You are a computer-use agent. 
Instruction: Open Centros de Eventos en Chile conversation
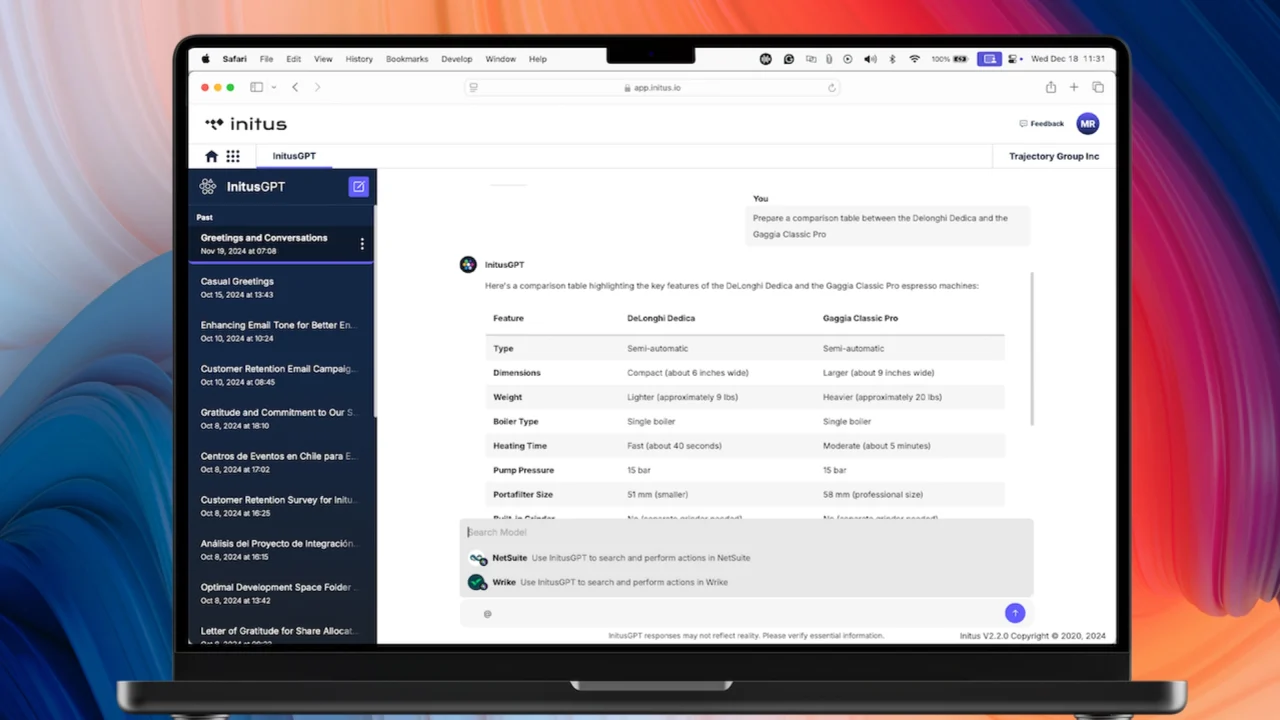coord(282,462)
